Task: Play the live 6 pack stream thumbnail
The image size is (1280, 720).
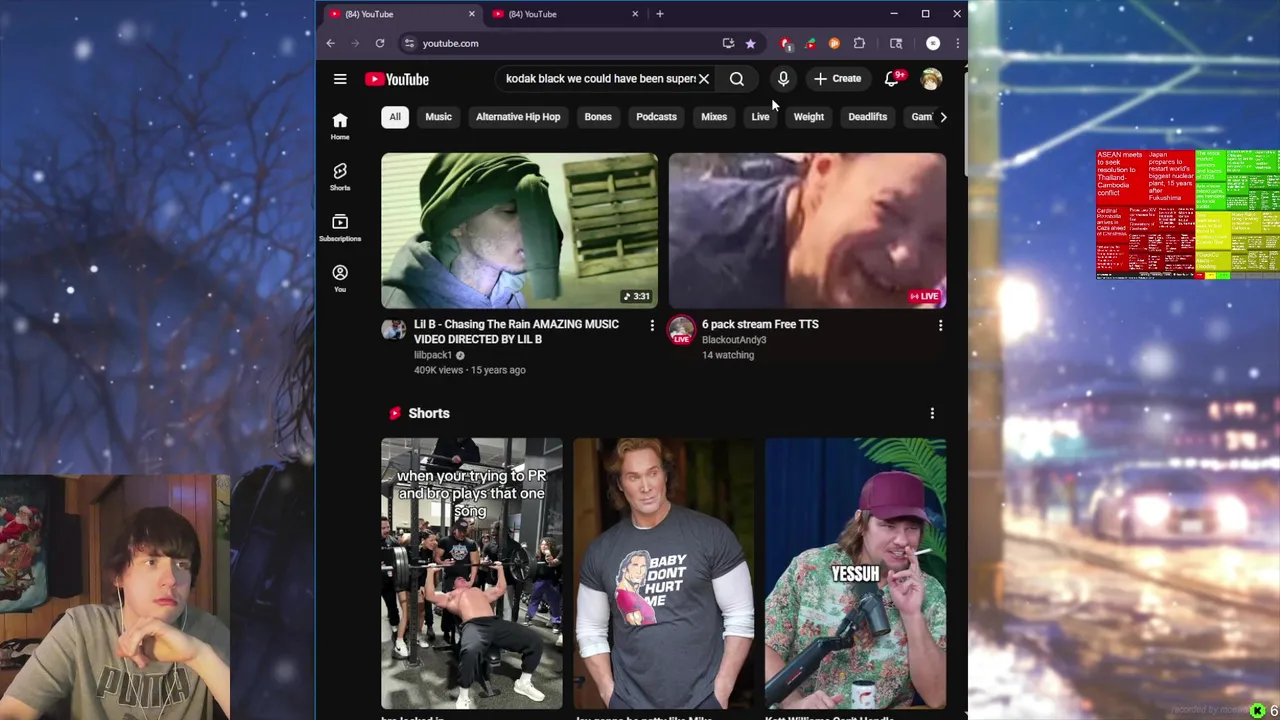Action: point(807,230)
